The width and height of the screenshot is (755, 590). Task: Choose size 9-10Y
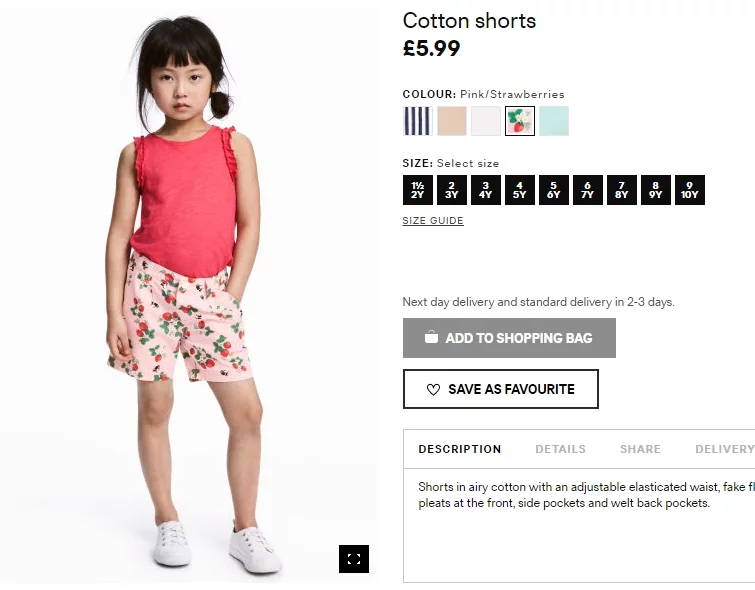coord(690,190)
